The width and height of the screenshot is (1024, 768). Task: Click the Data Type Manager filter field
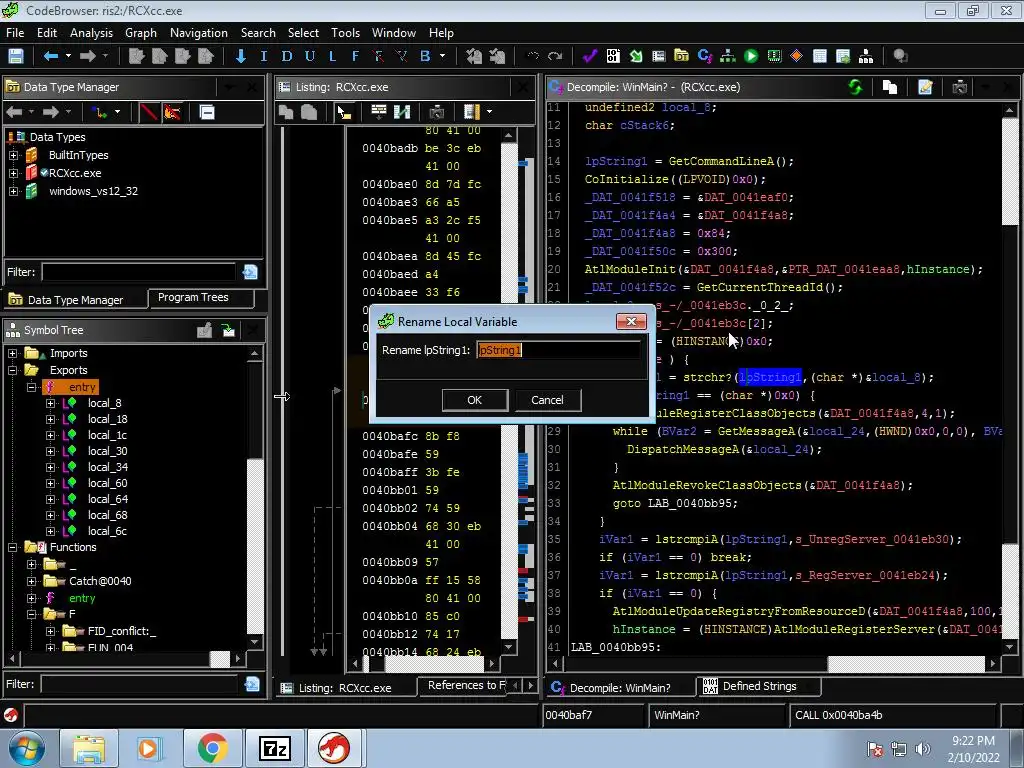coord(138,272)
